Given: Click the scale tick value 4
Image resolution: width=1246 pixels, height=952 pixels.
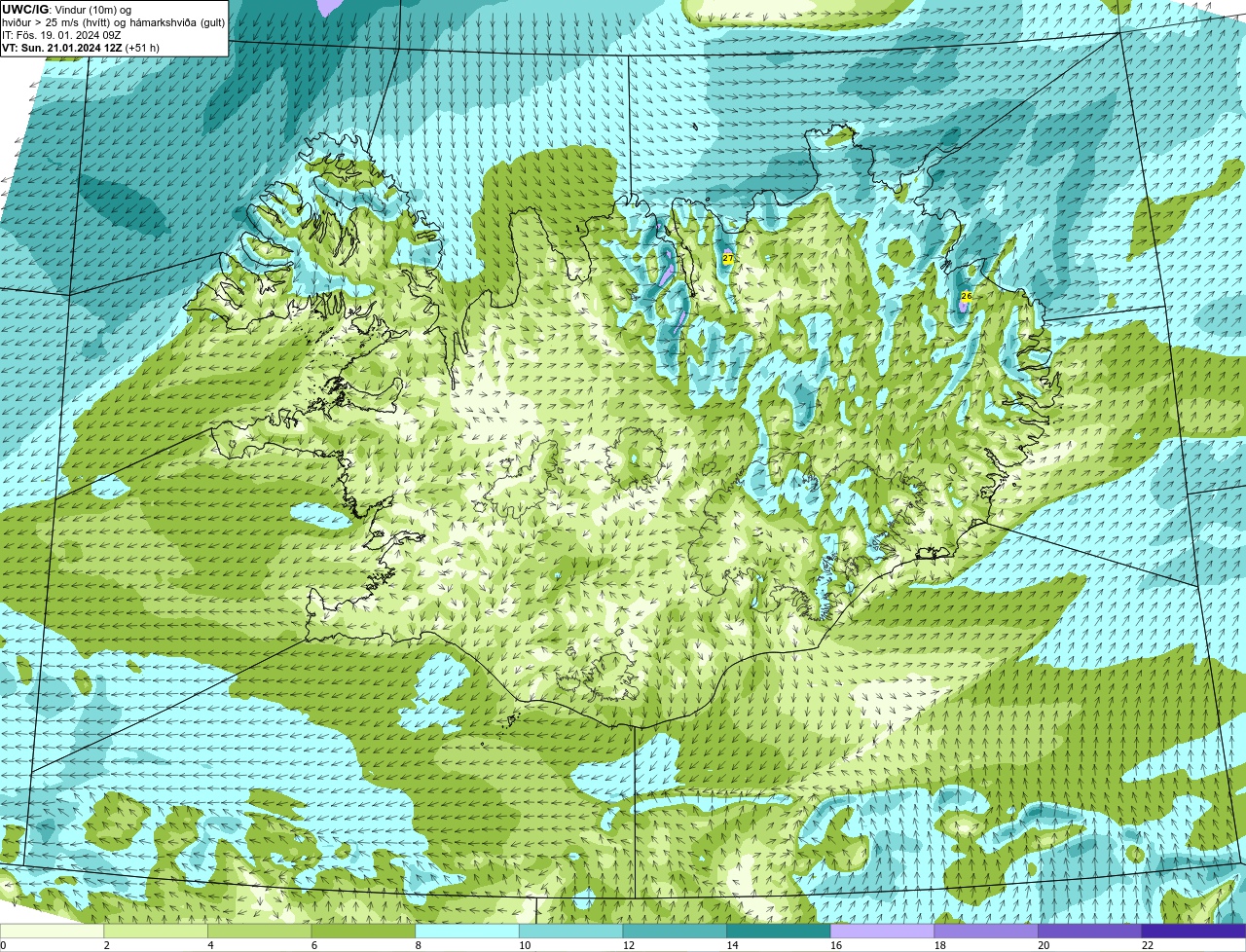Looking at the screenshot, I should coord(210,945).
